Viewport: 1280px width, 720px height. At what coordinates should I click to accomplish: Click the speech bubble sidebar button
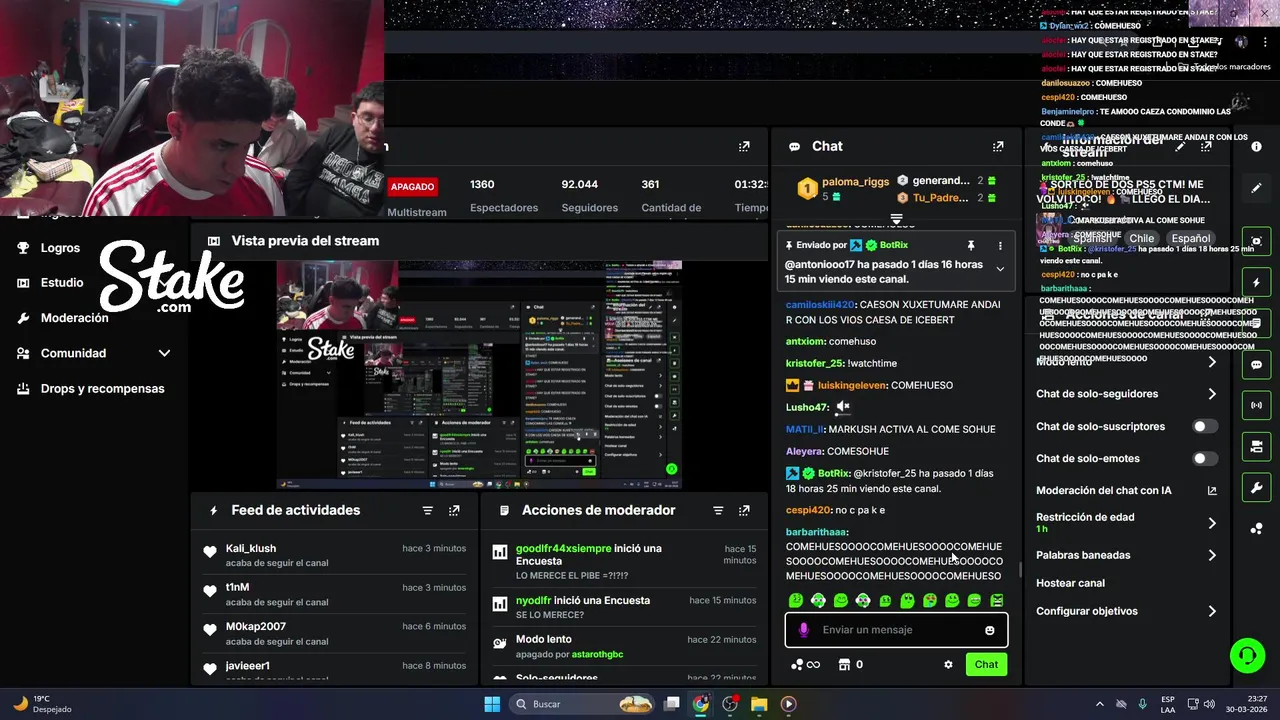coord(1257,365)
